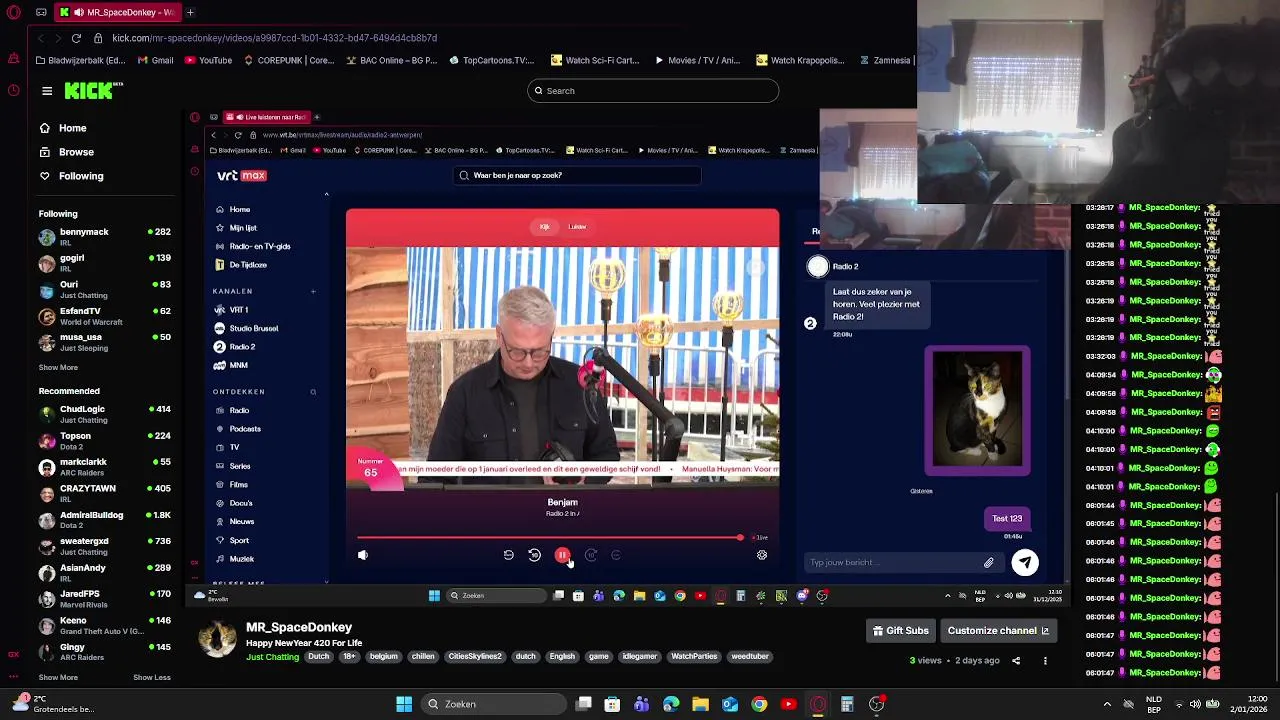Select Studio Brussel channel

tap(253, 328)
